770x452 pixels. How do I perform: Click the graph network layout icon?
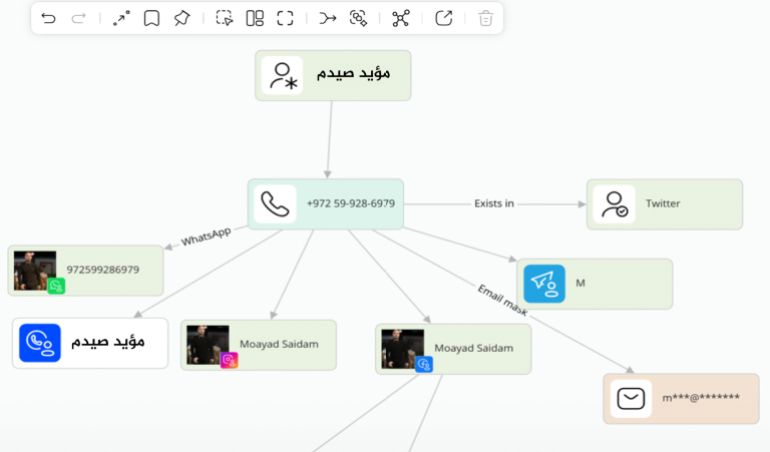401,18
